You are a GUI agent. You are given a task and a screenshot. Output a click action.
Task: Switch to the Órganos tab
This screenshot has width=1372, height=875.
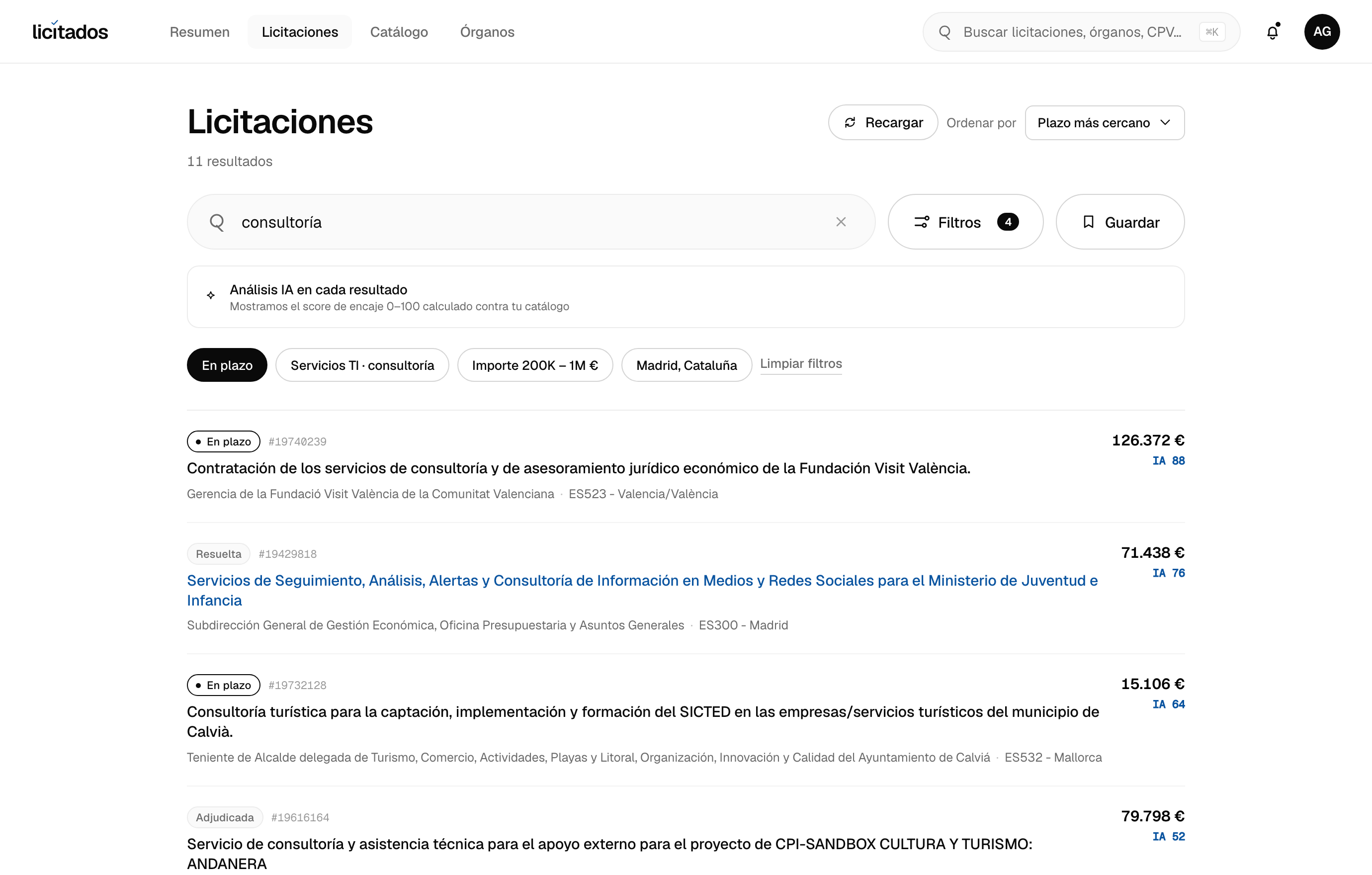coord(487,32)
